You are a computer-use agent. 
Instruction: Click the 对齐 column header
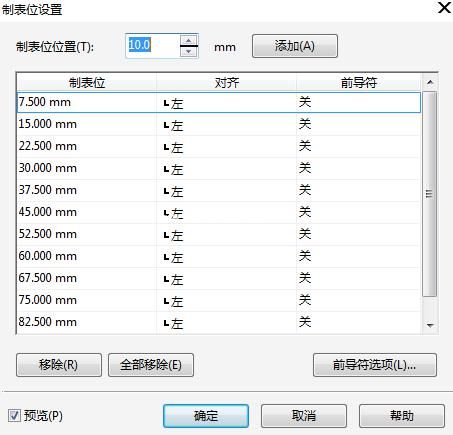(x=226, y=82)
